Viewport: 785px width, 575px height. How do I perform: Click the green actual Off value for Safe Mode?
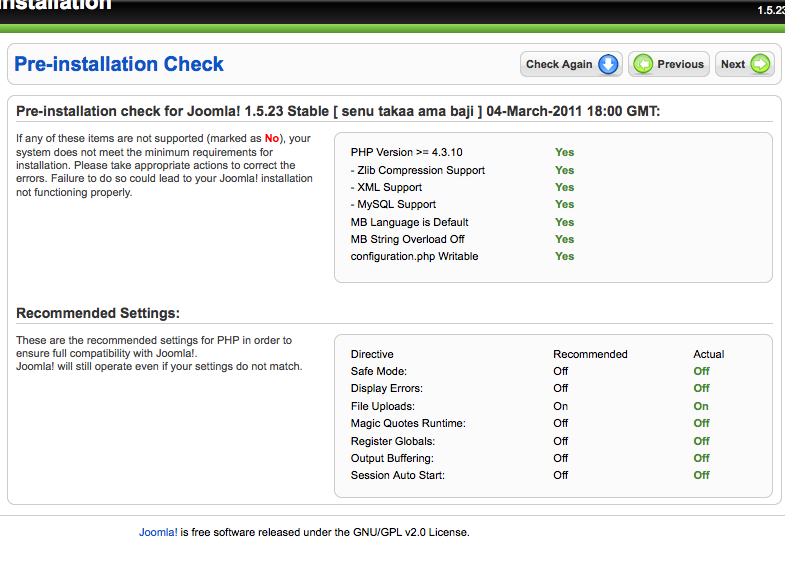pos(701,371)
